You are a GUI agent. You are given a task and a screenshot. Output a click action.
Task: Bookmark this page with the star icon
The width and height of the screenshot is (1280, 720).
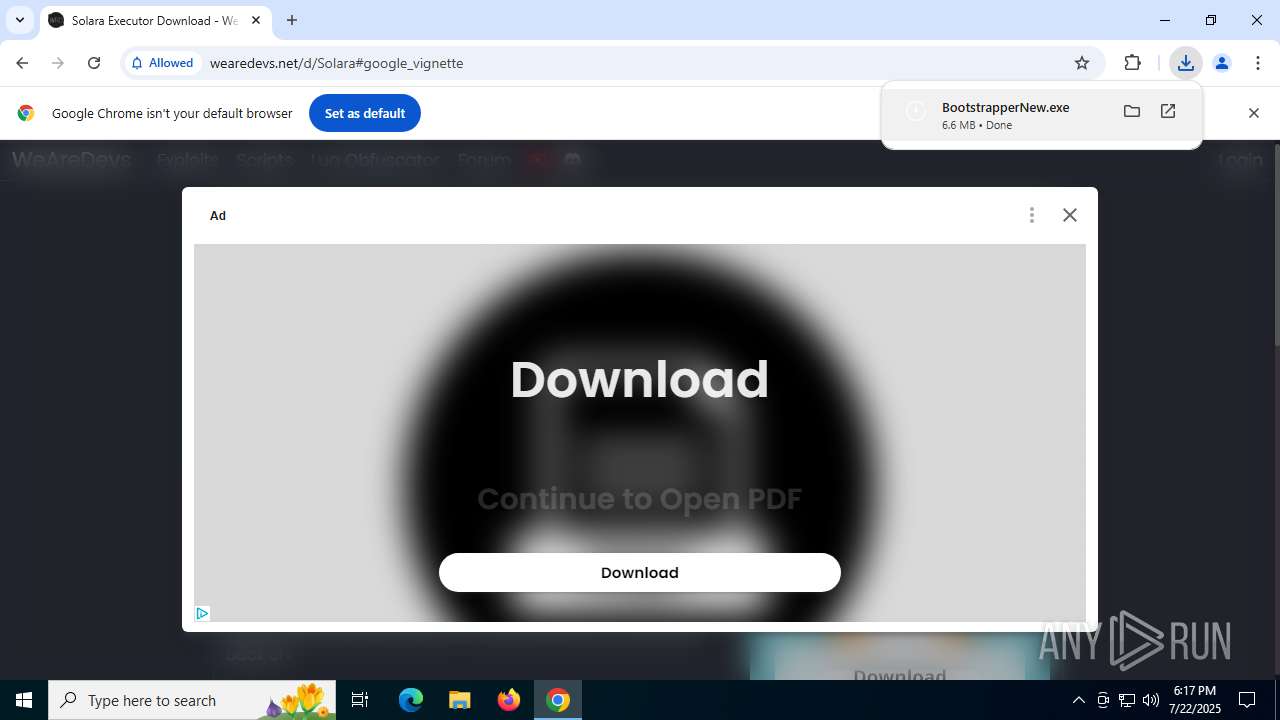click(x=1082, y=63)
